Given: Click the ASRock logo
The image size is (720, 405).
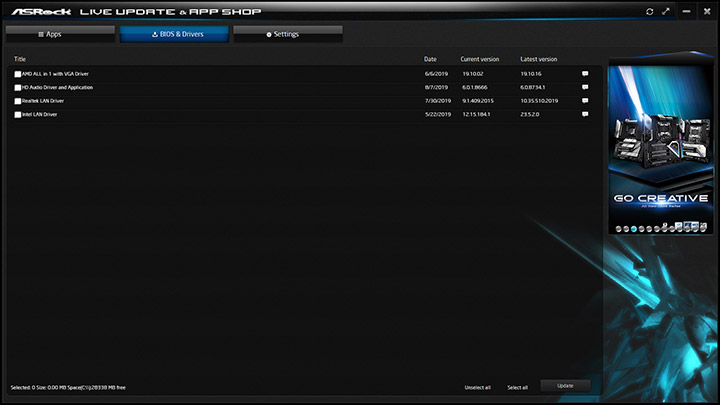Looking at the screenshot, I should (x=41, y=11).
